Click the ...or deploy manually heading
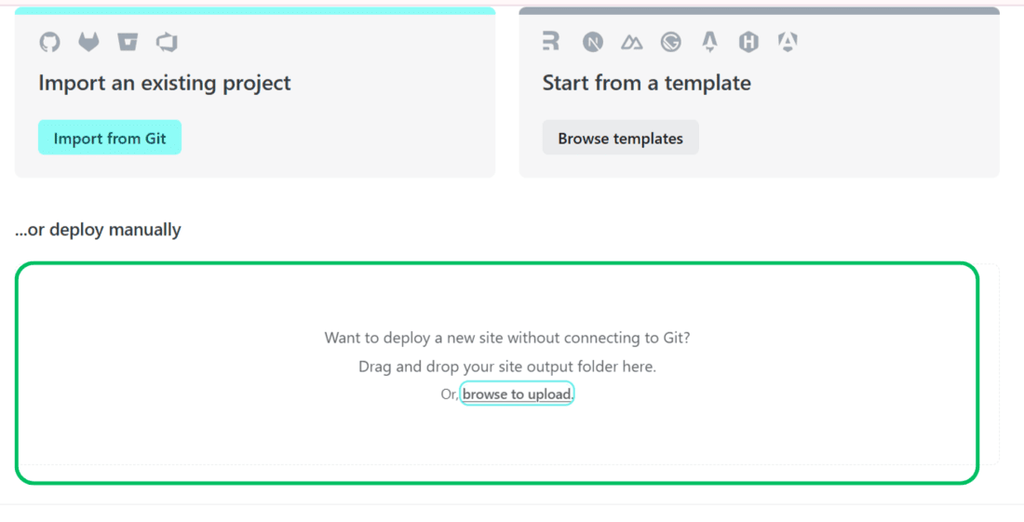Screen dimensions: 1024x522 98,230
